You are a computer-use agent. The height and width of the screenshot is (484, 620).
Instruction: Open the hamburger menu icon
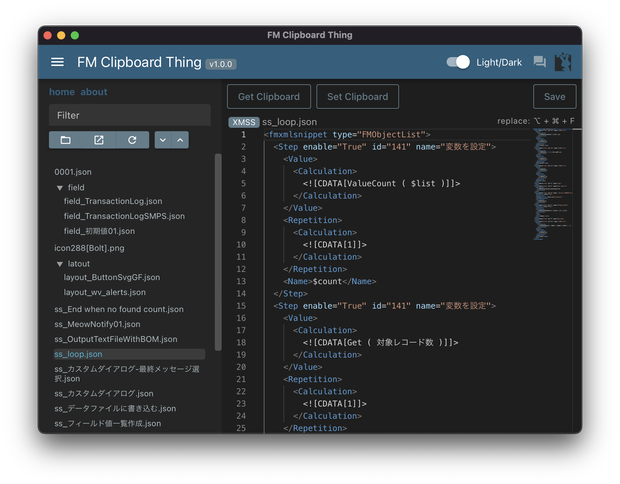point(57,62)
